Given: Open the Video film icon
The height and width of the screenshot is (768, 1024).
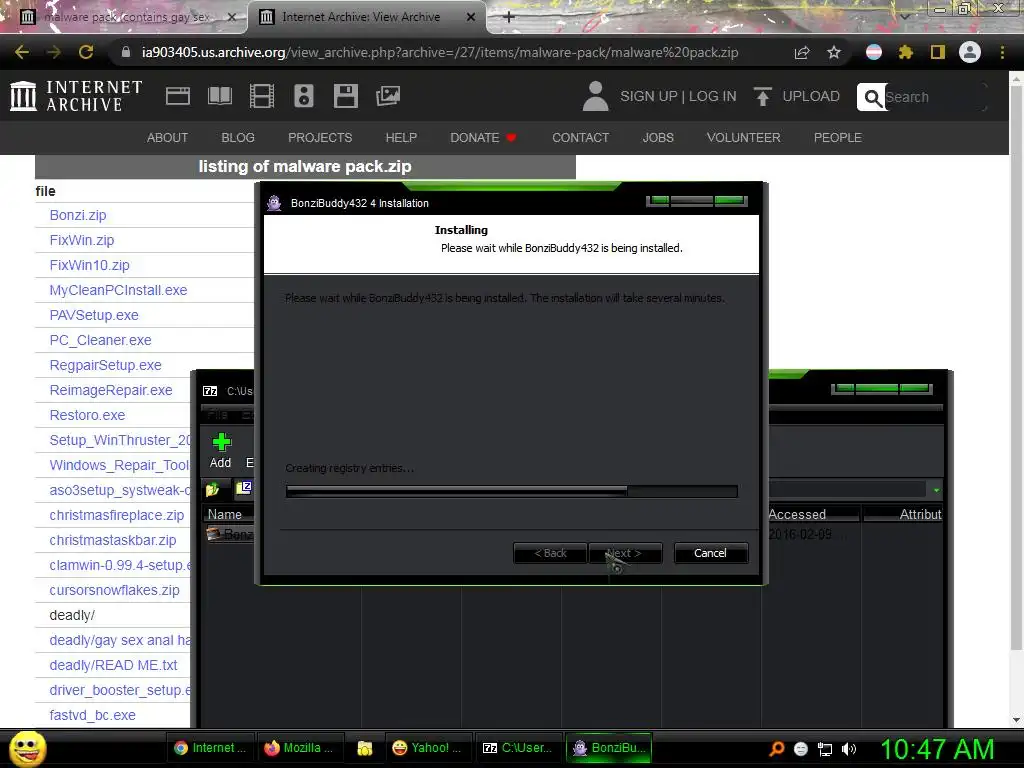Looking at the screenshot, I should pos(262,96).
